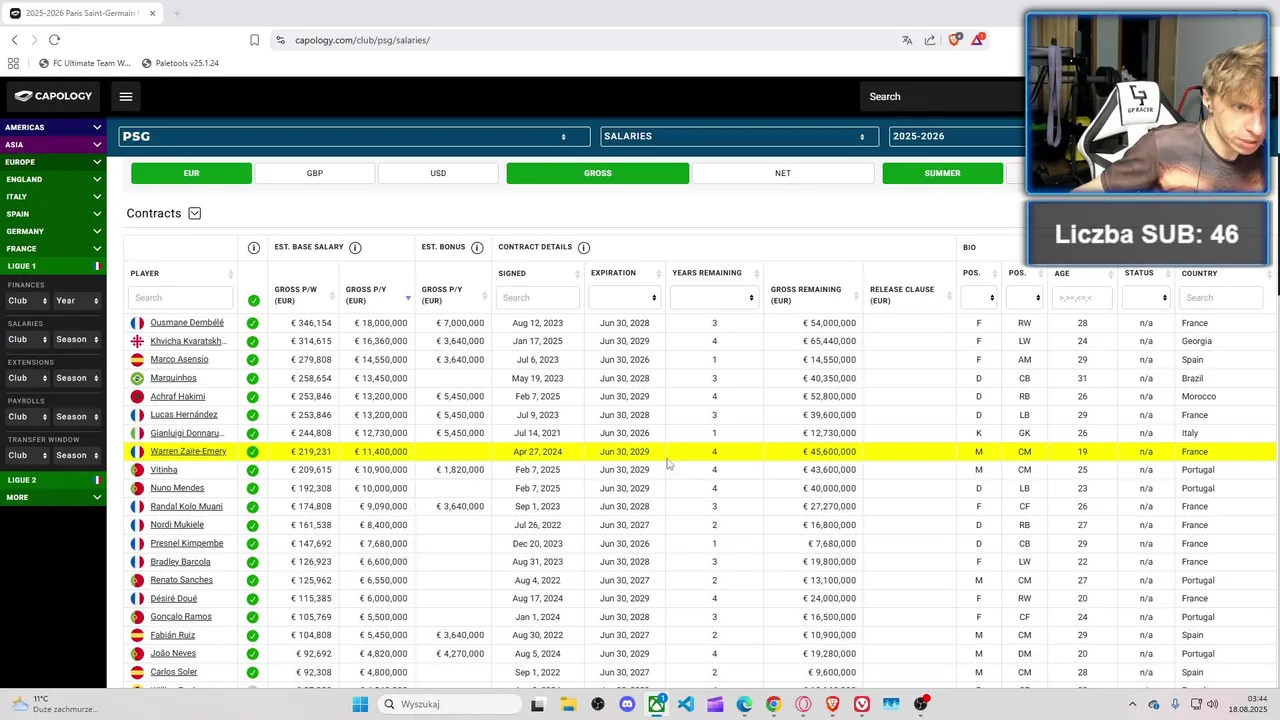The height and width of the screenshot is (720, 1280).
Task: Open Status filter dropdown
Action: tap(1146, 297)
